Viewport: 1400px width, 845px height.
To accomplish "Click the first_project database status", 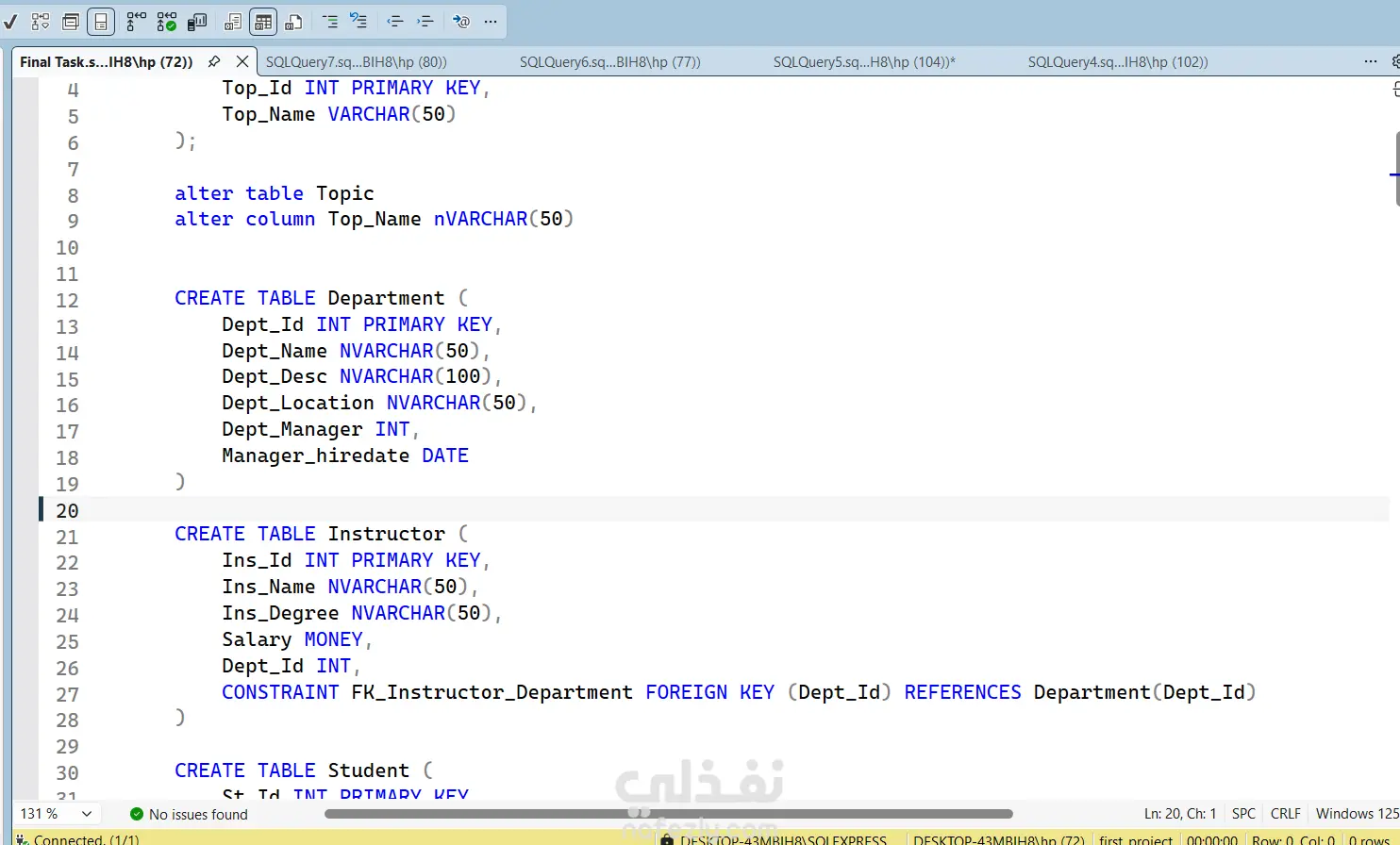I will (1136, 838).
